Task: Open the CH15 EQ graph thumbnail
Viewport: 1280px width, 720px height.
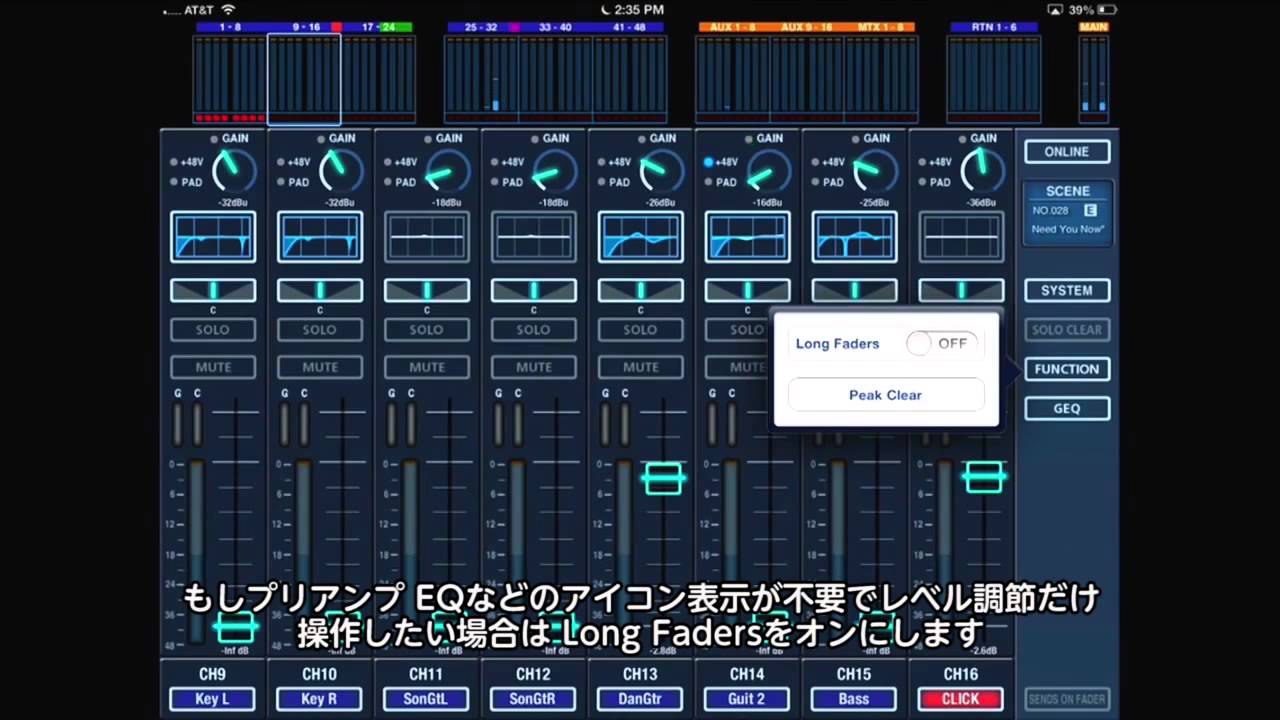Action: pos(855,237)
